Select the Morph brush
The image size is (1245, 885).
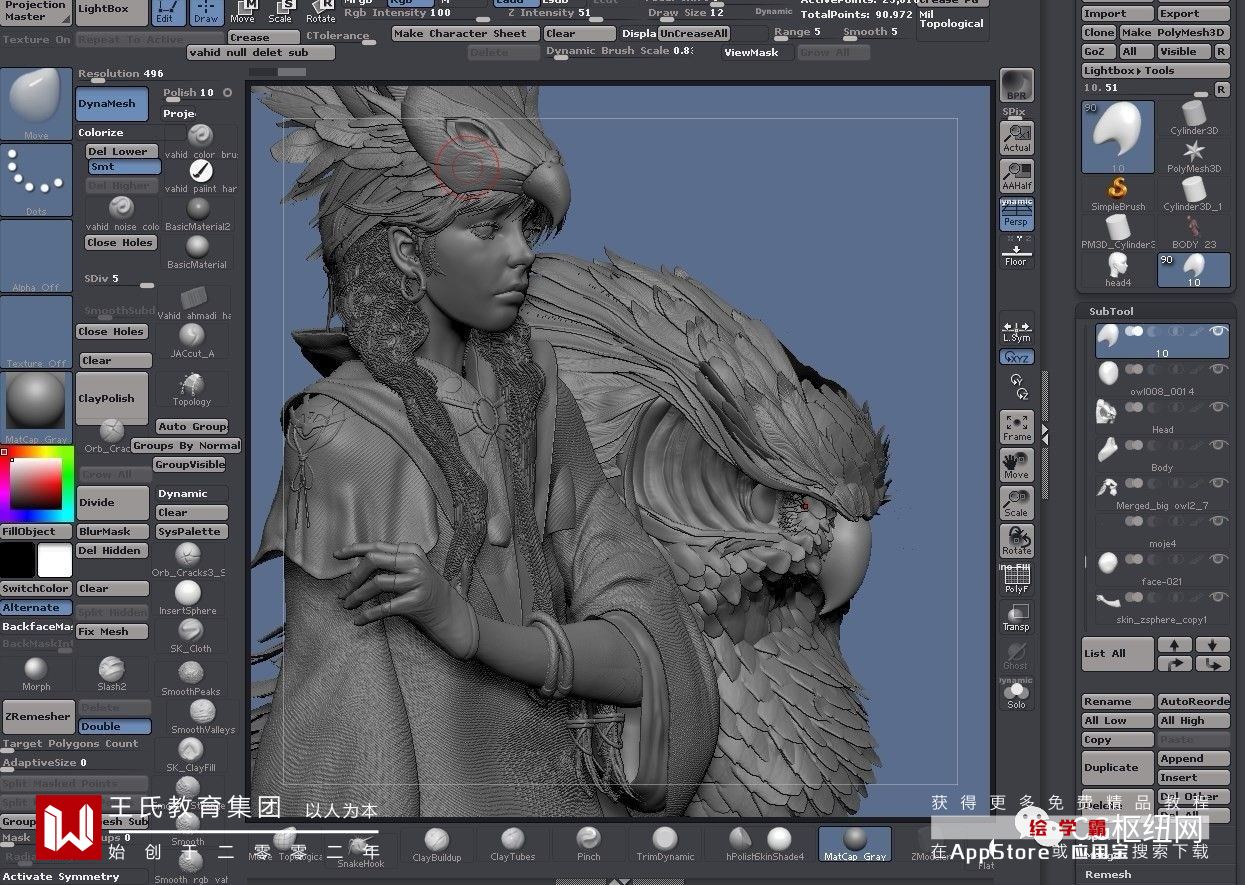36,673
